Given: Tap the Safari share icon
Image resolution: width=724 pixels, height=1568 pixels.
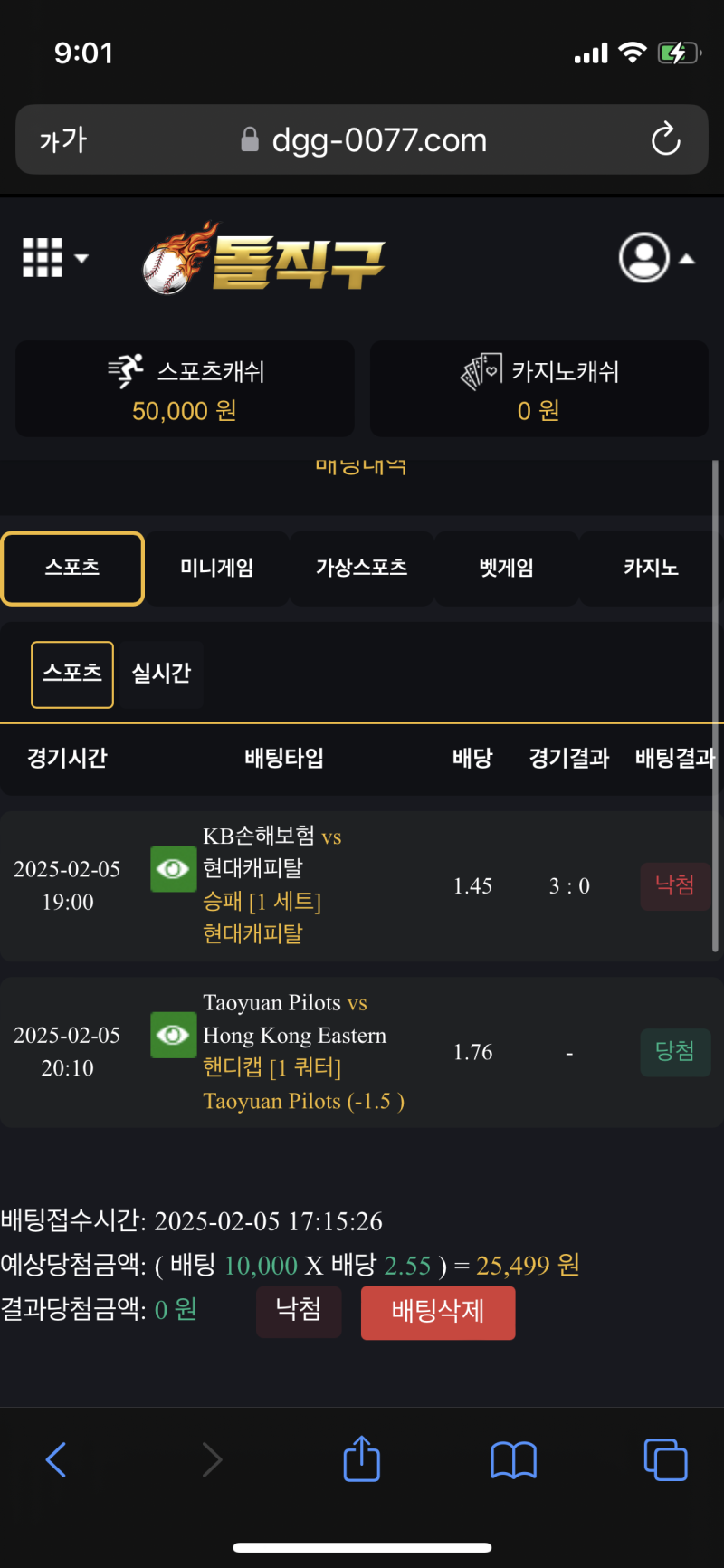Looking at the screenshot, I should [x=361, y=1459].
